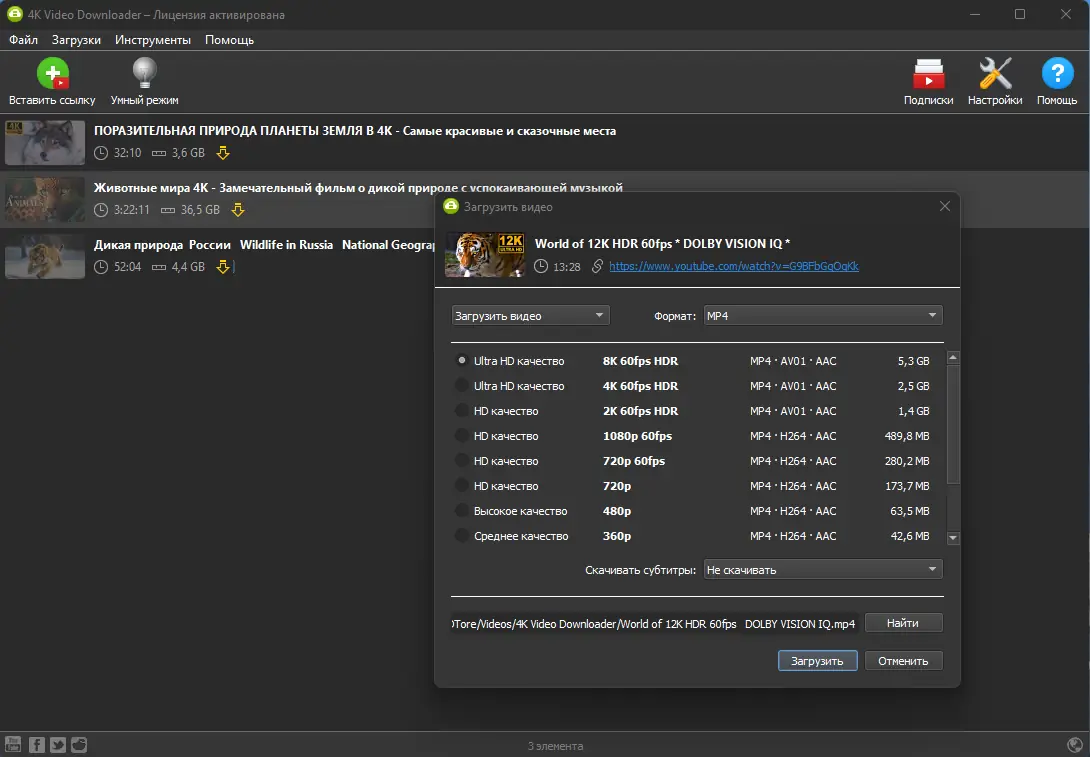Click download arrow icon beside 4,4 GB
This screenshot has width=1090, height=757.
click(x=222, y=267)
